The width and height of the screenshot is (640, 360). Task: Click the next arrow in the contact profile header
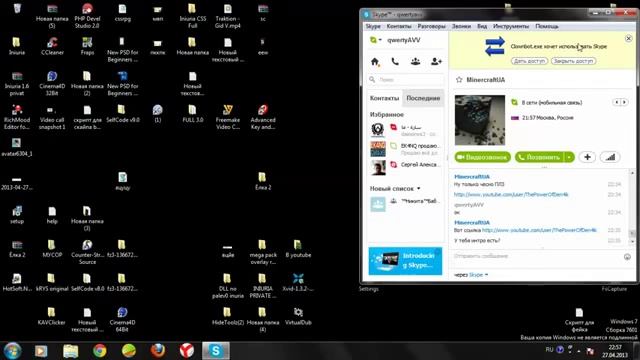click(x=624, y=102)
